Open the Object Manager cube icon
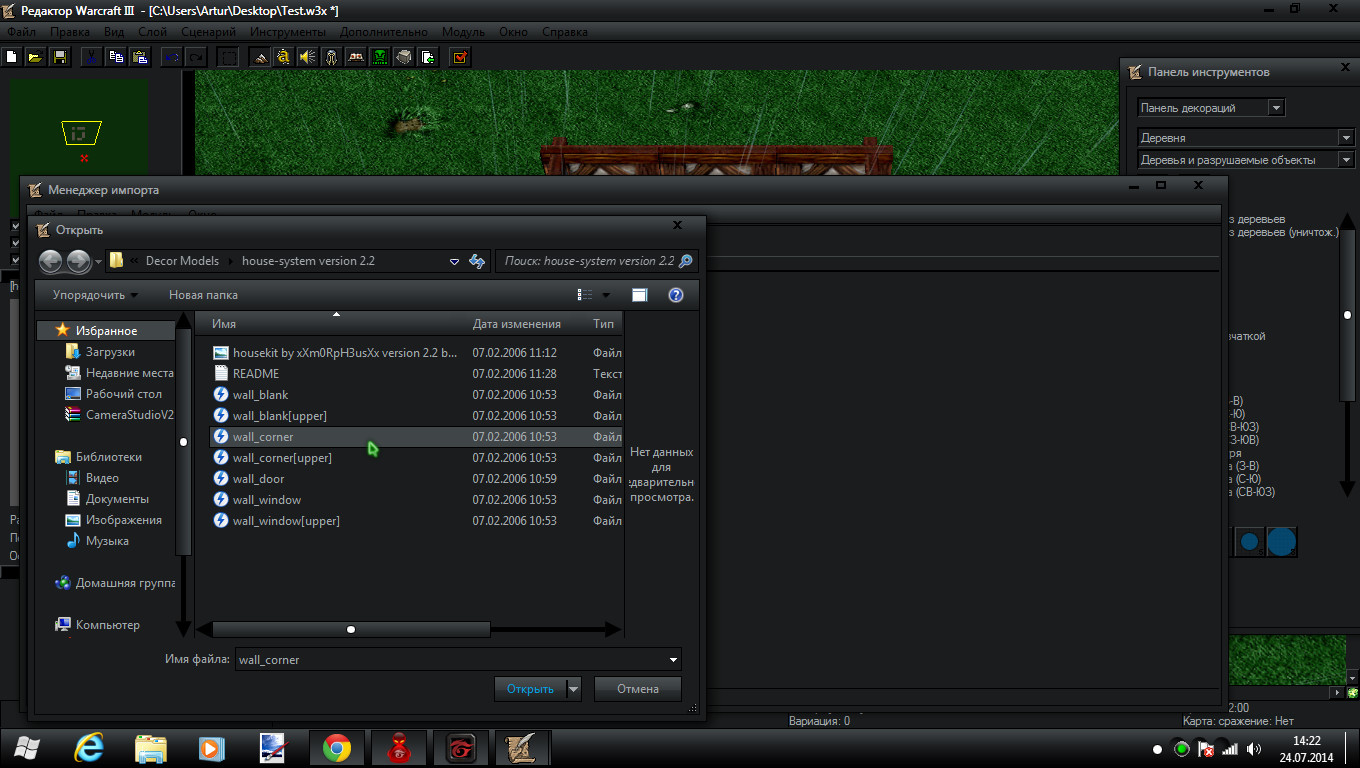 tap(404, 57)
